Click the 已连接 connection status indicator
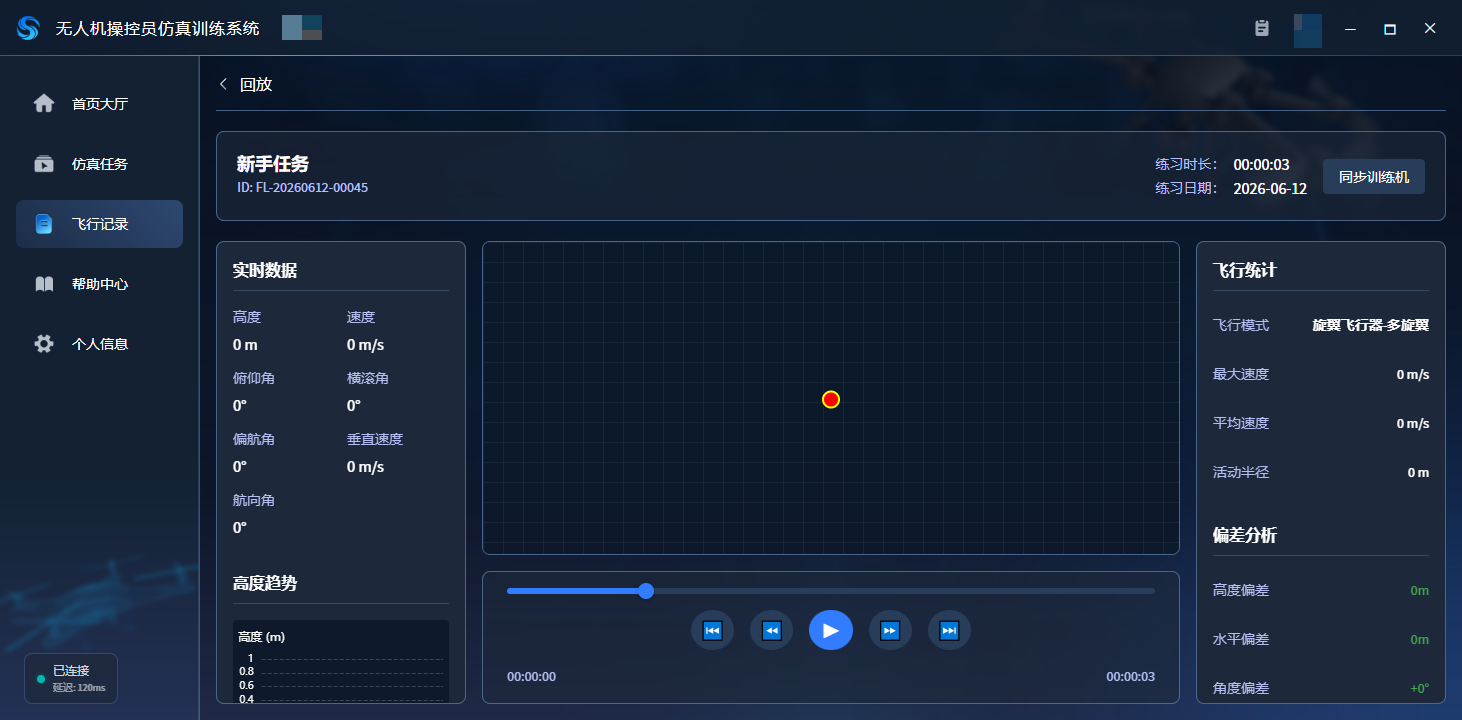 (71, 678)
